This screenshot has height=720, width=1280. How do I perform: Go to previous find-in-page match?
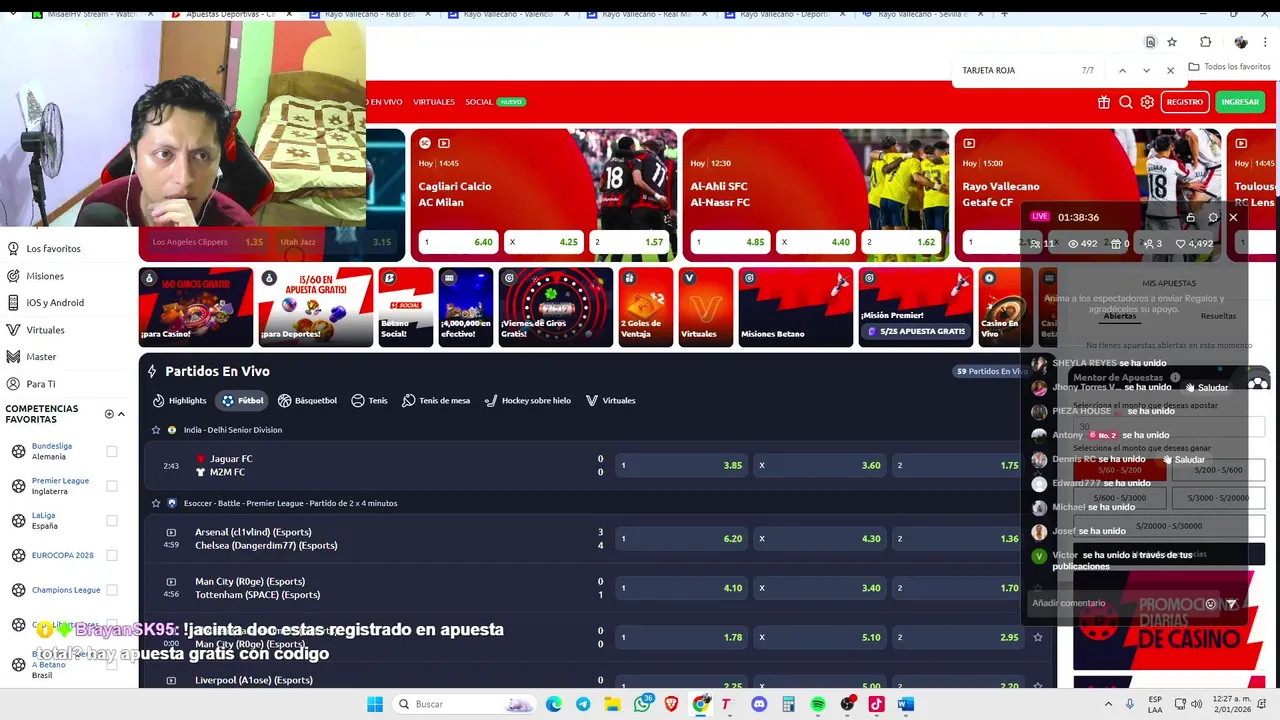click(x=1122, y=71)
